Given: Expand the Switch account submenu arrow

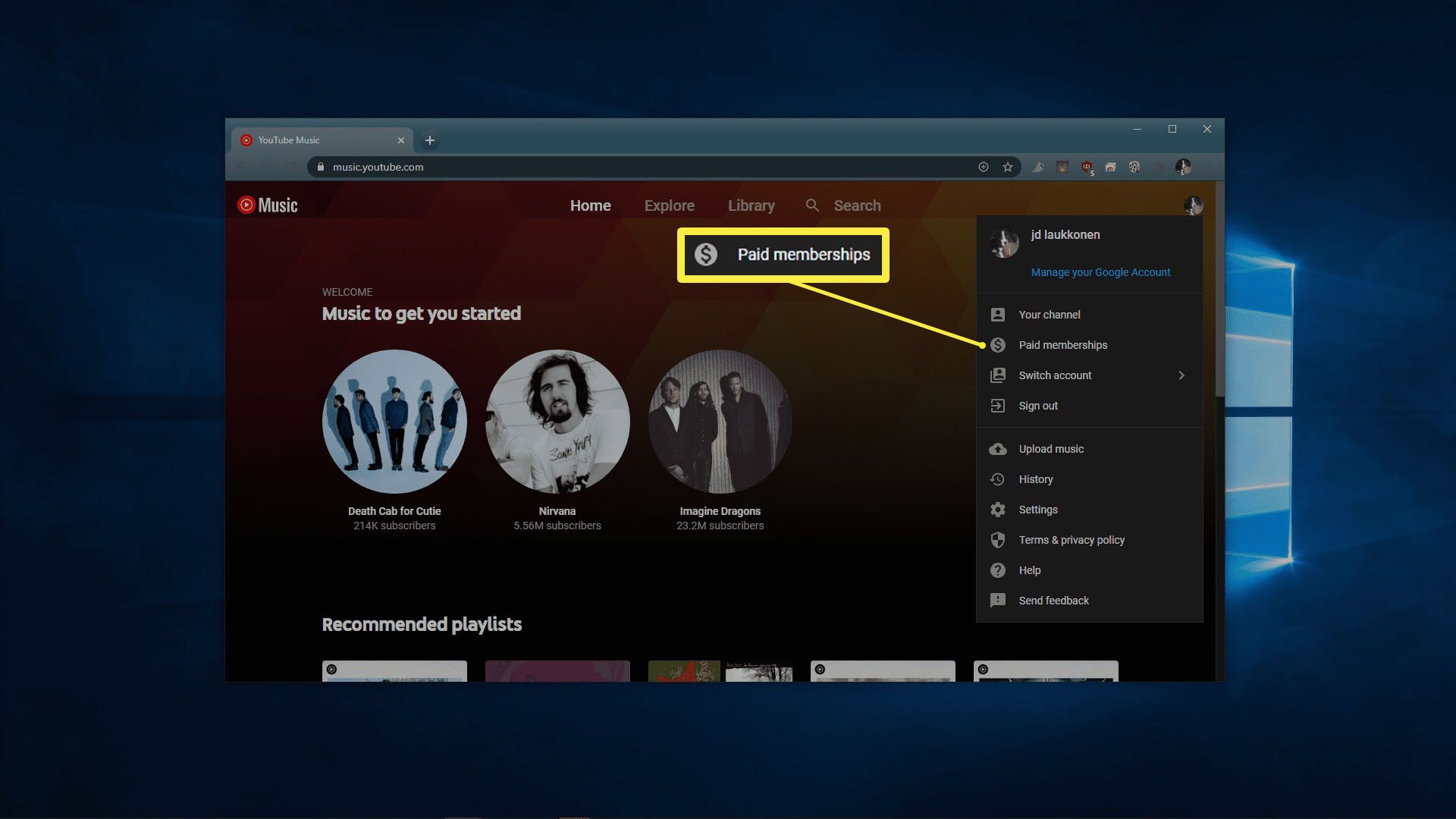Looking at the screenshot, I should click(x=1181, y=375).
